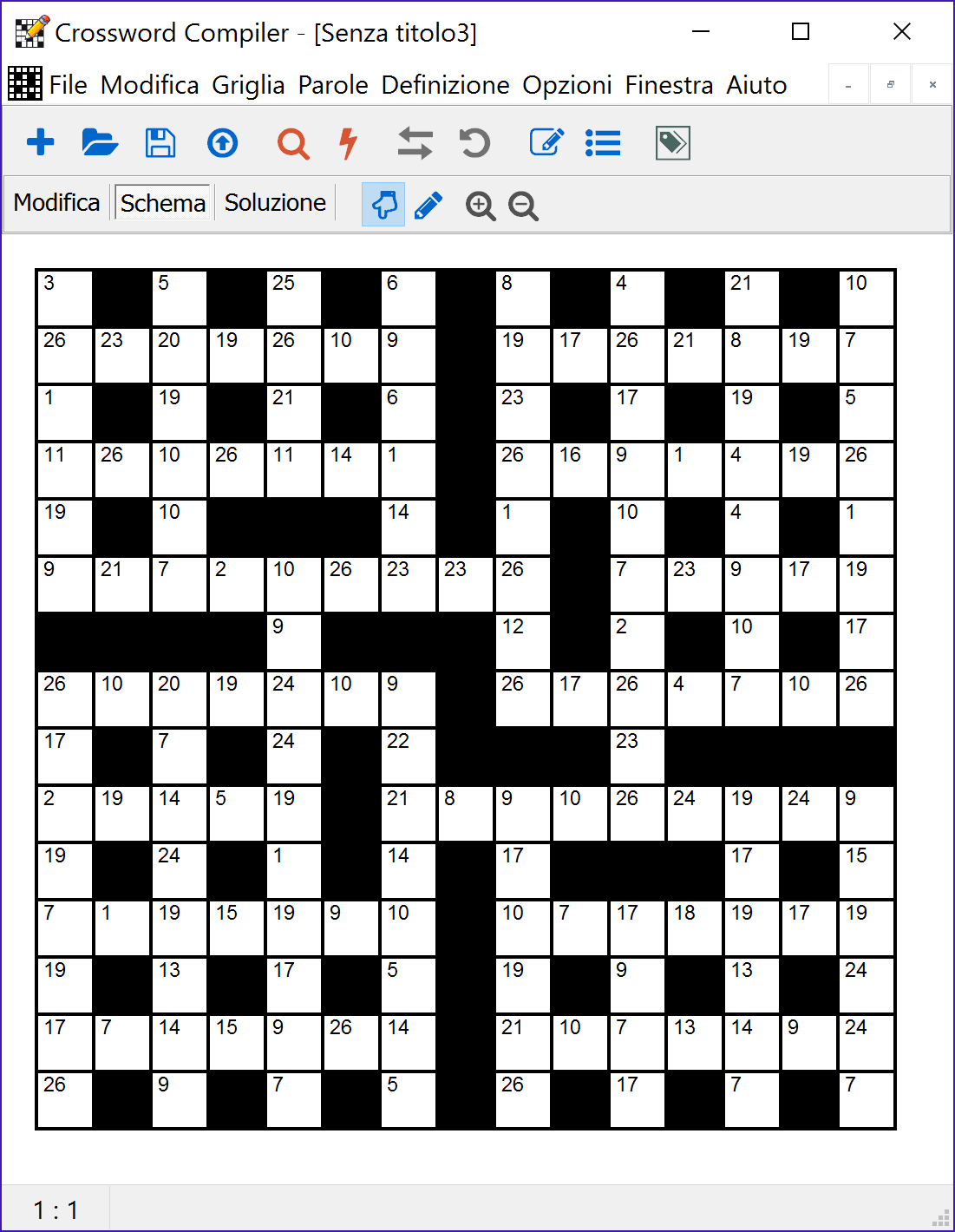This screenshot has height=1232, width=955.
Task: Switch to the Modifica view tab
Action: [x=57, y=203]
